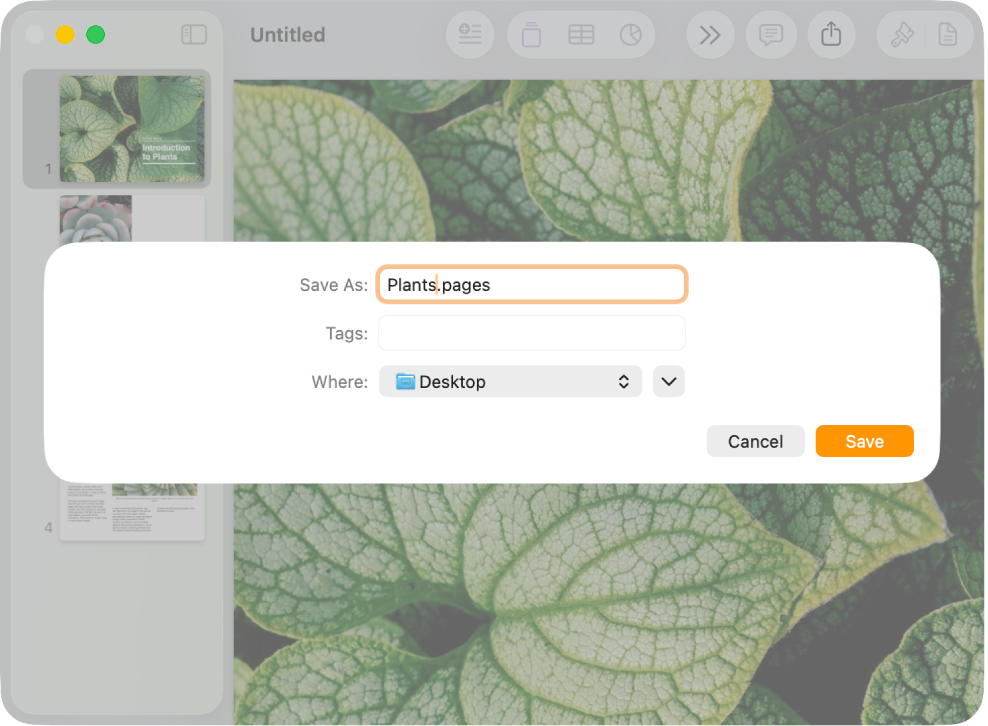Expand the save dialog with chevron button

[x=669, y=381]
